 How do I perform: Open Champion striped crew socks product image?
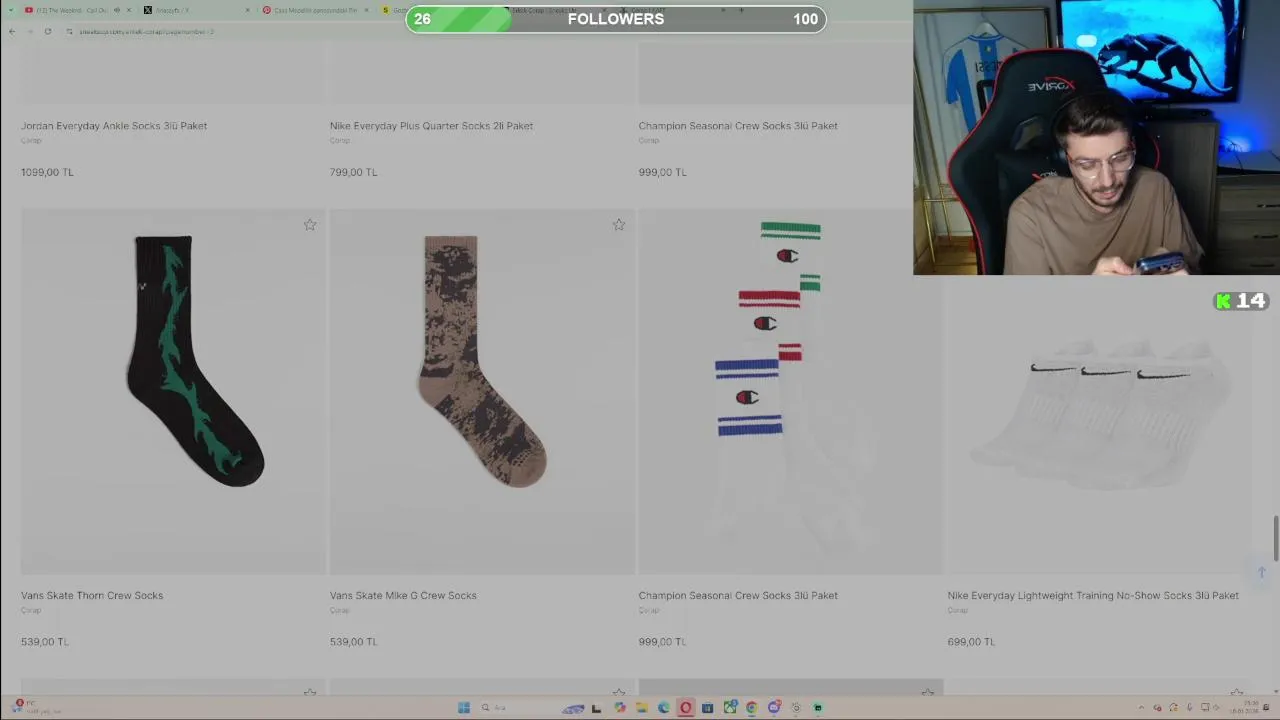click(x=791, y=391)
